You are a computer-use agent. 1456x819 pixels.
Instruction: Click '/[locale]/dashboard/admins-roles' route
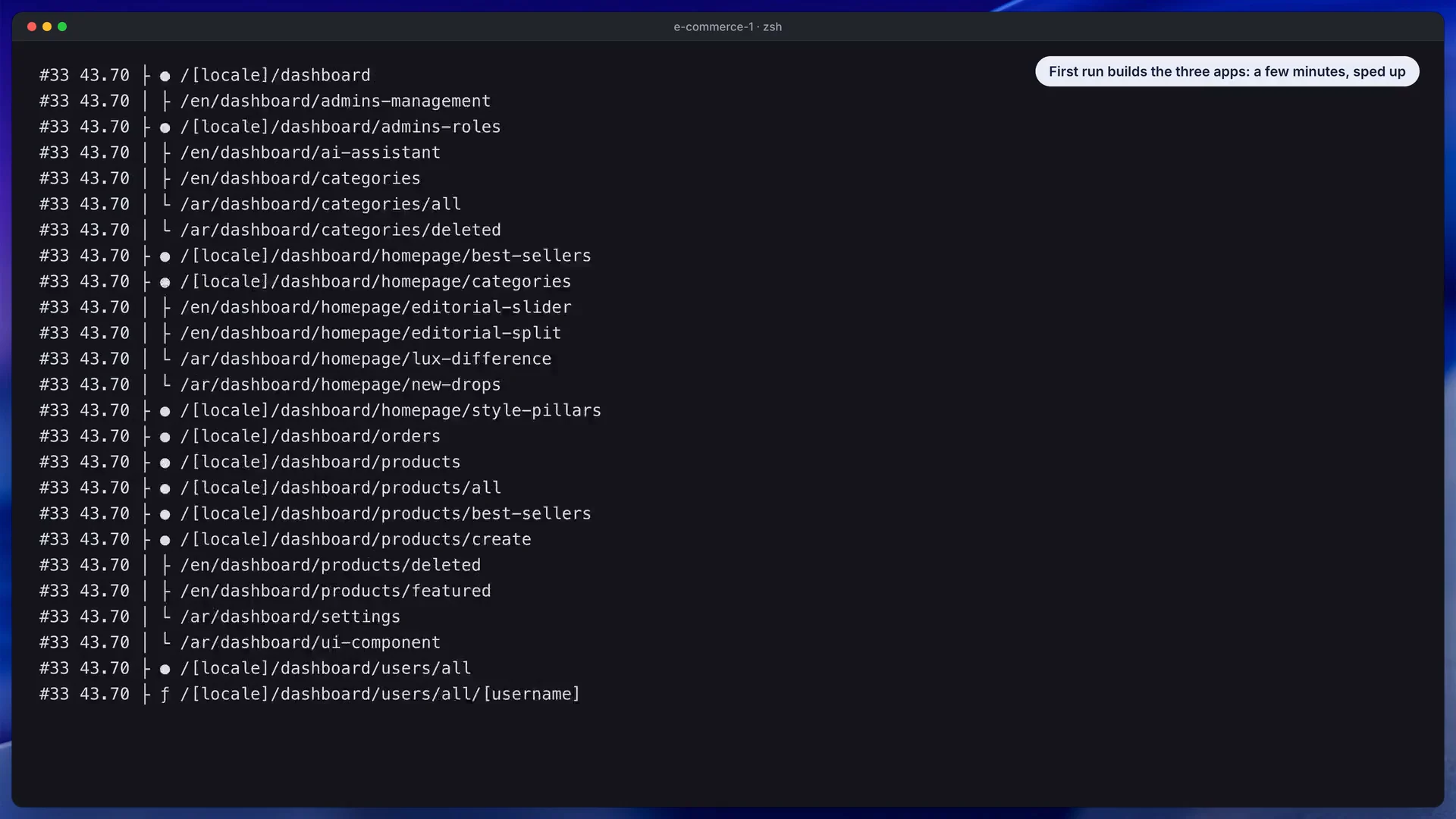(340, 127)
